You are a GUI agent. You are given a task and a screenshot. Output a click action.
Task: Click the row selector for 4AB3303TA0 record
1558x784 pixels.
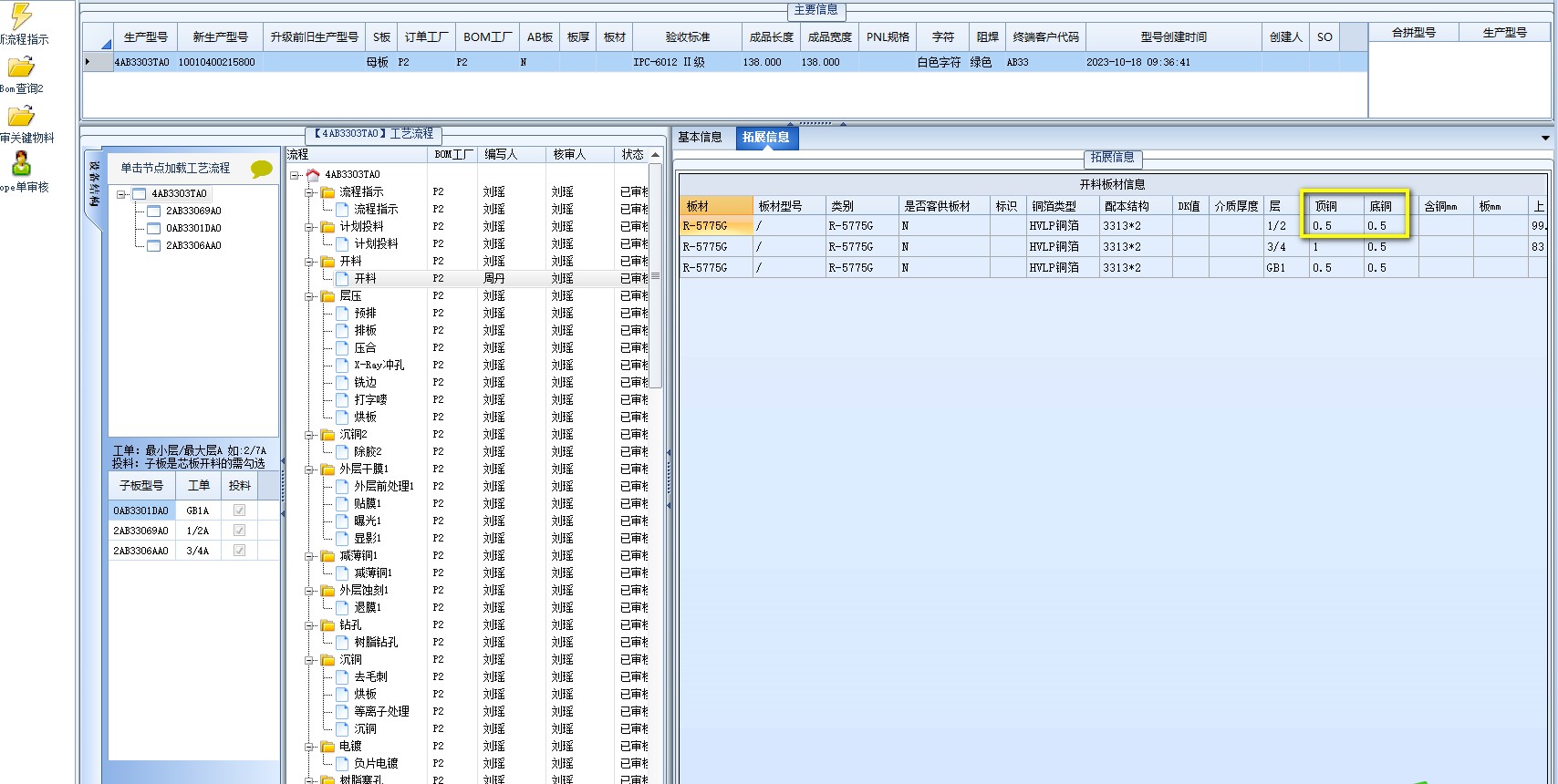[x=98, y=62]
